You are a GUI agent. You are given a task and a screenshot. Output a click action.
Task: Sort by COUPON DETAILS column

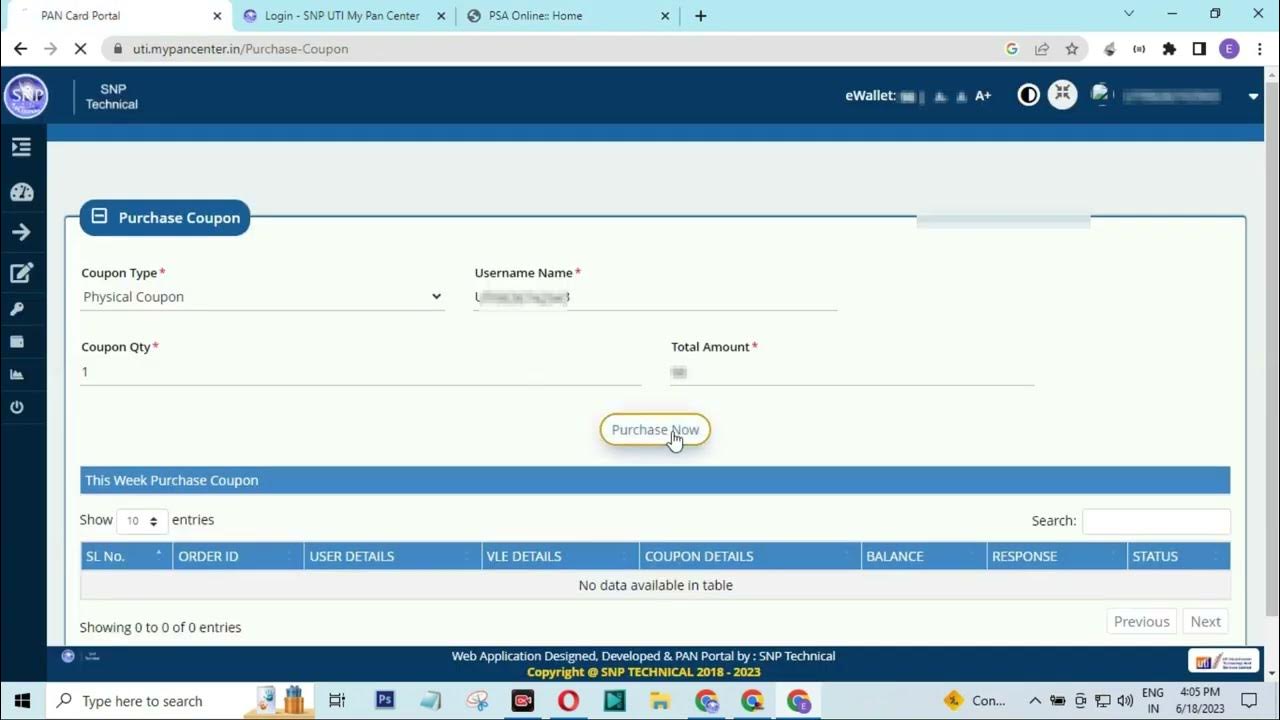pos(750,556)
